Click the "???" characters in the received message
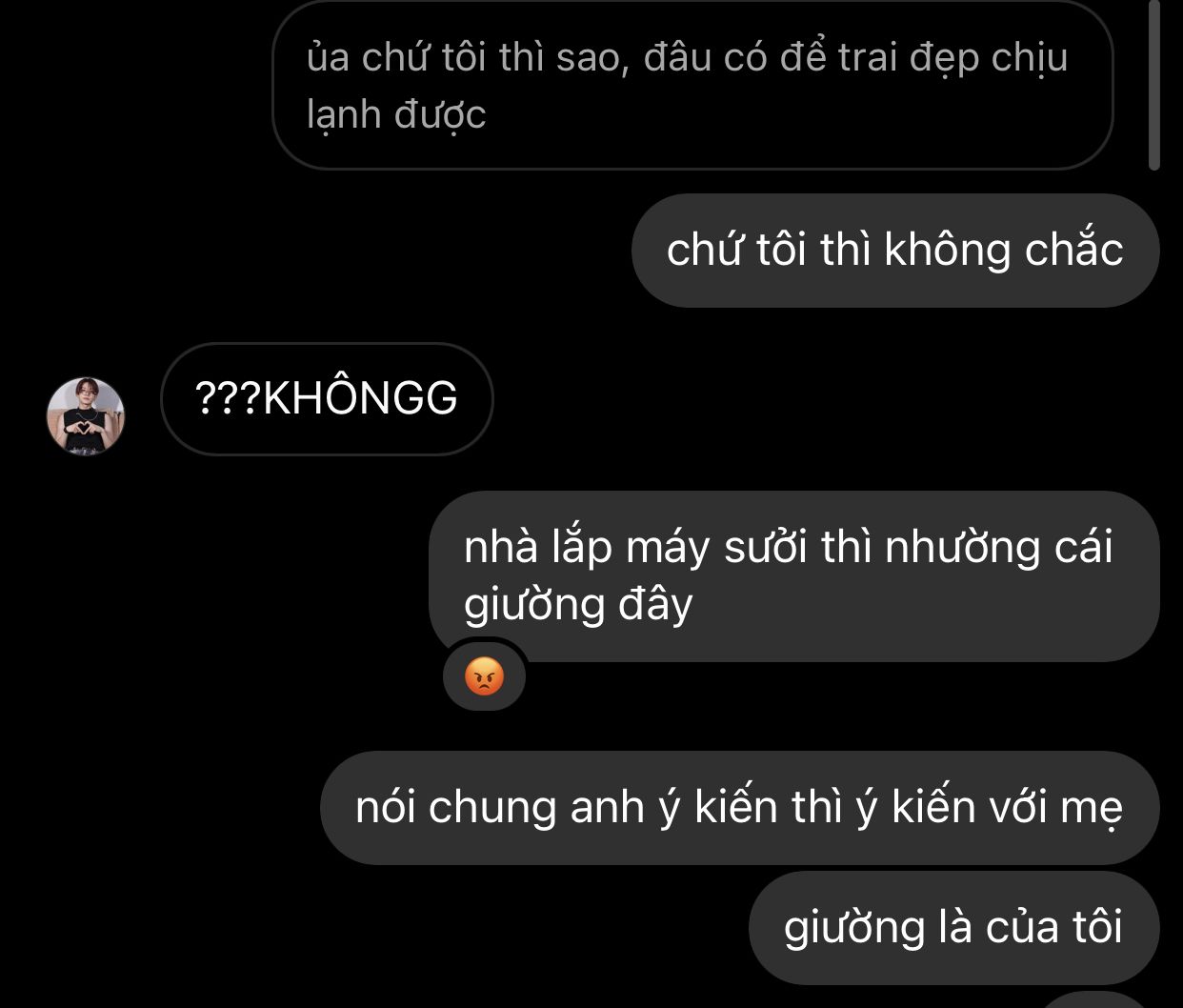This screenshot has height=1008, width=1183. coord(228,398)
